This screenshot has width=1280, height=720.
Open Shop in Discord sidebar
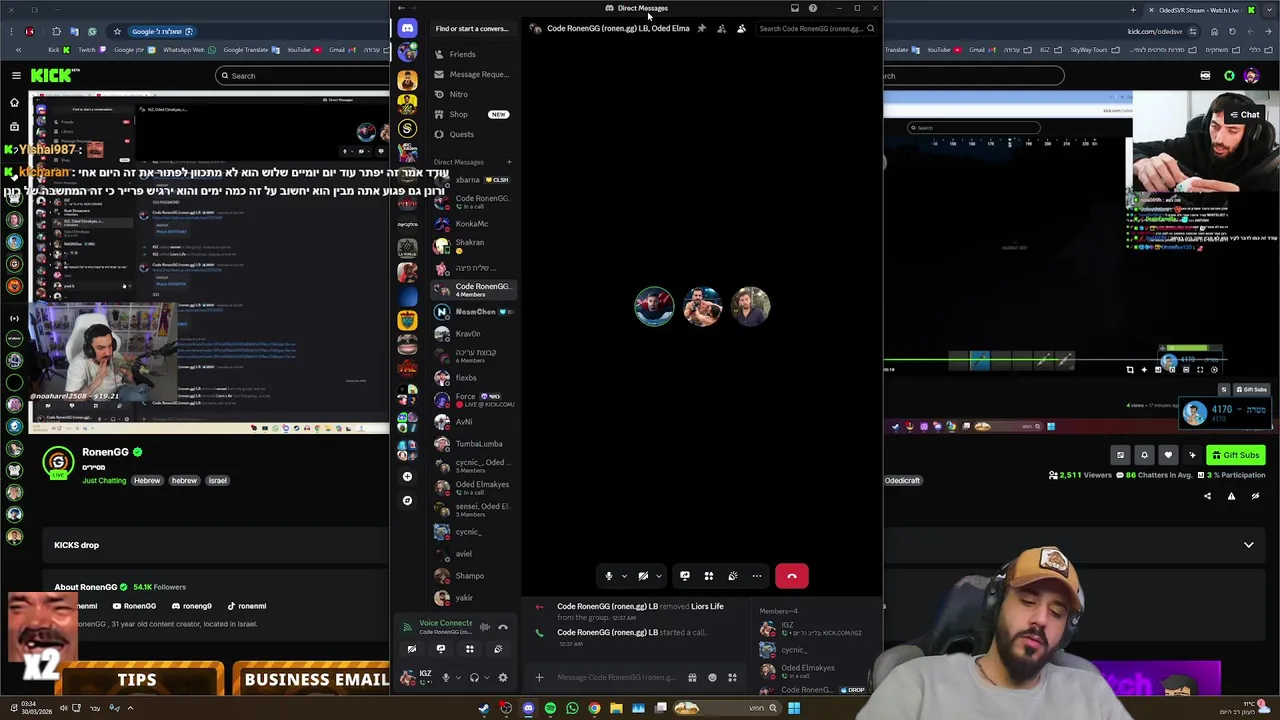(472, 114)
